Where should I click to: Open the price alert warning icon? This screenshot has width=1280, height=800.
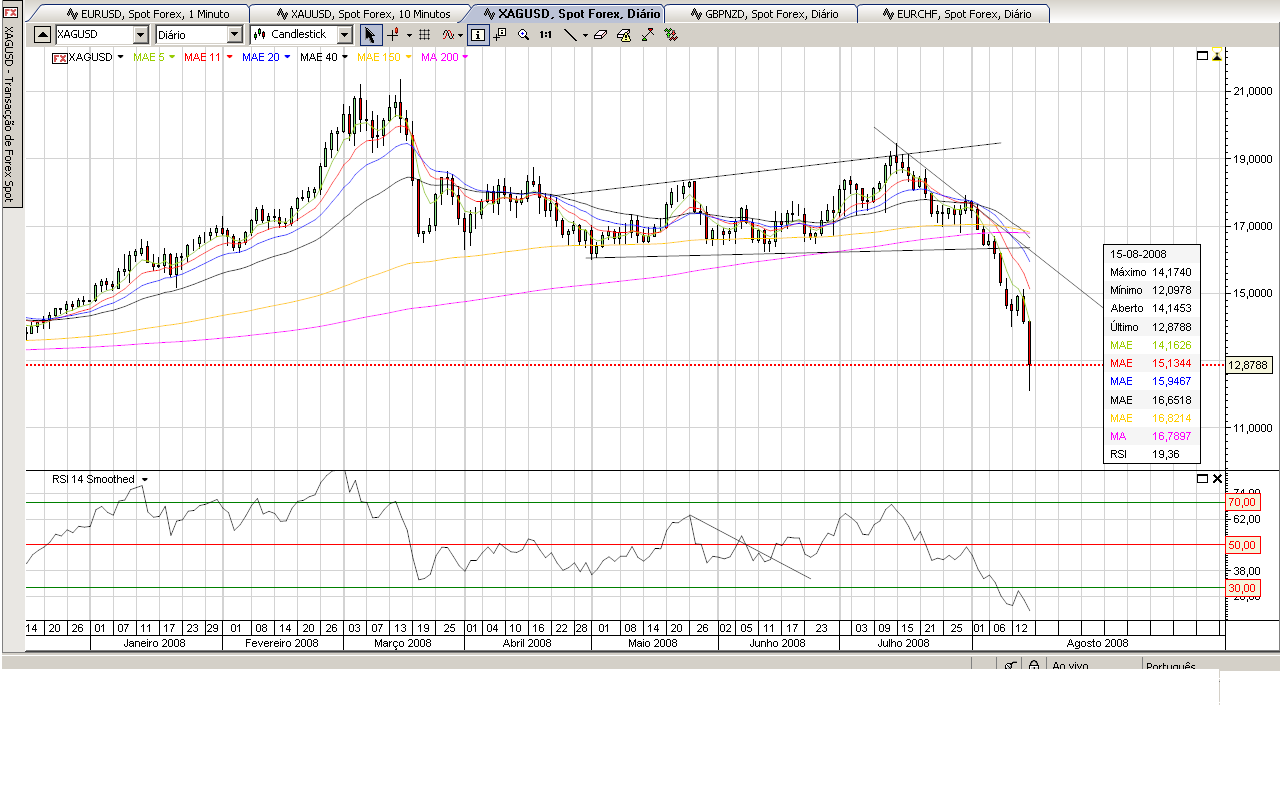(x=624, y=35)
